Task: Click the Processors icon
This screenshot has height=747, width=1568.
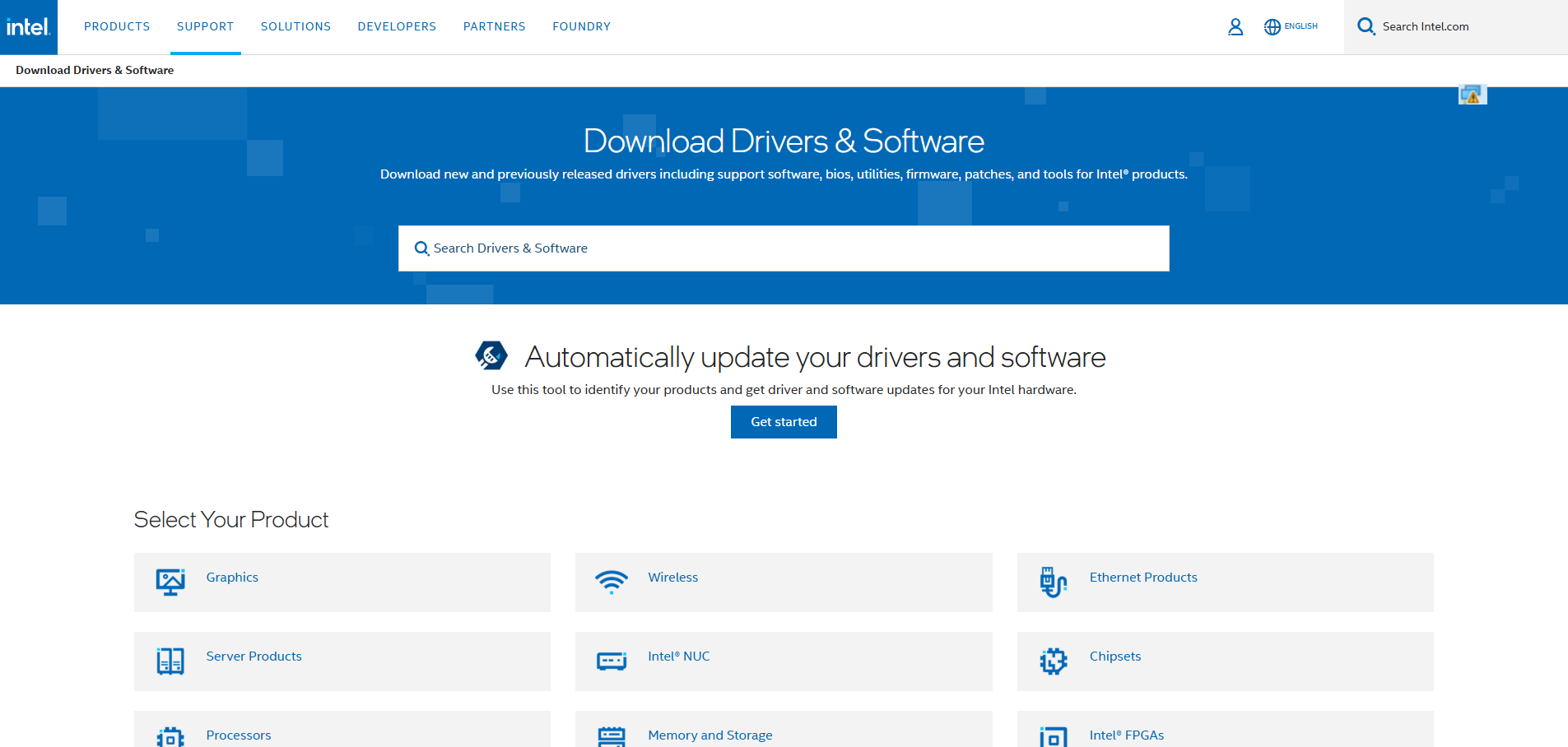Action: (170, 736)
